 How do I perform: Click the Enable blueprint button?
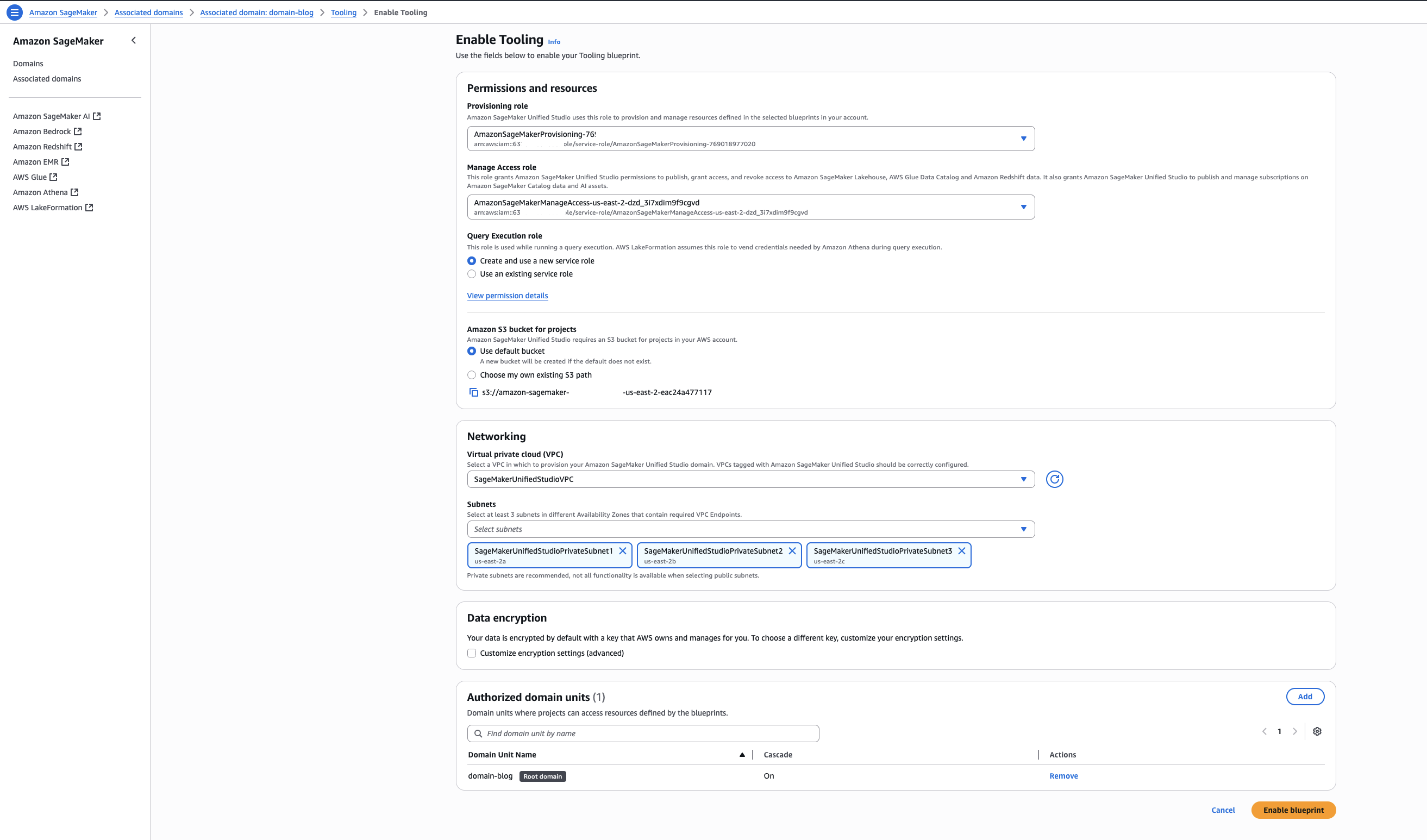(x=1293, y=810)
